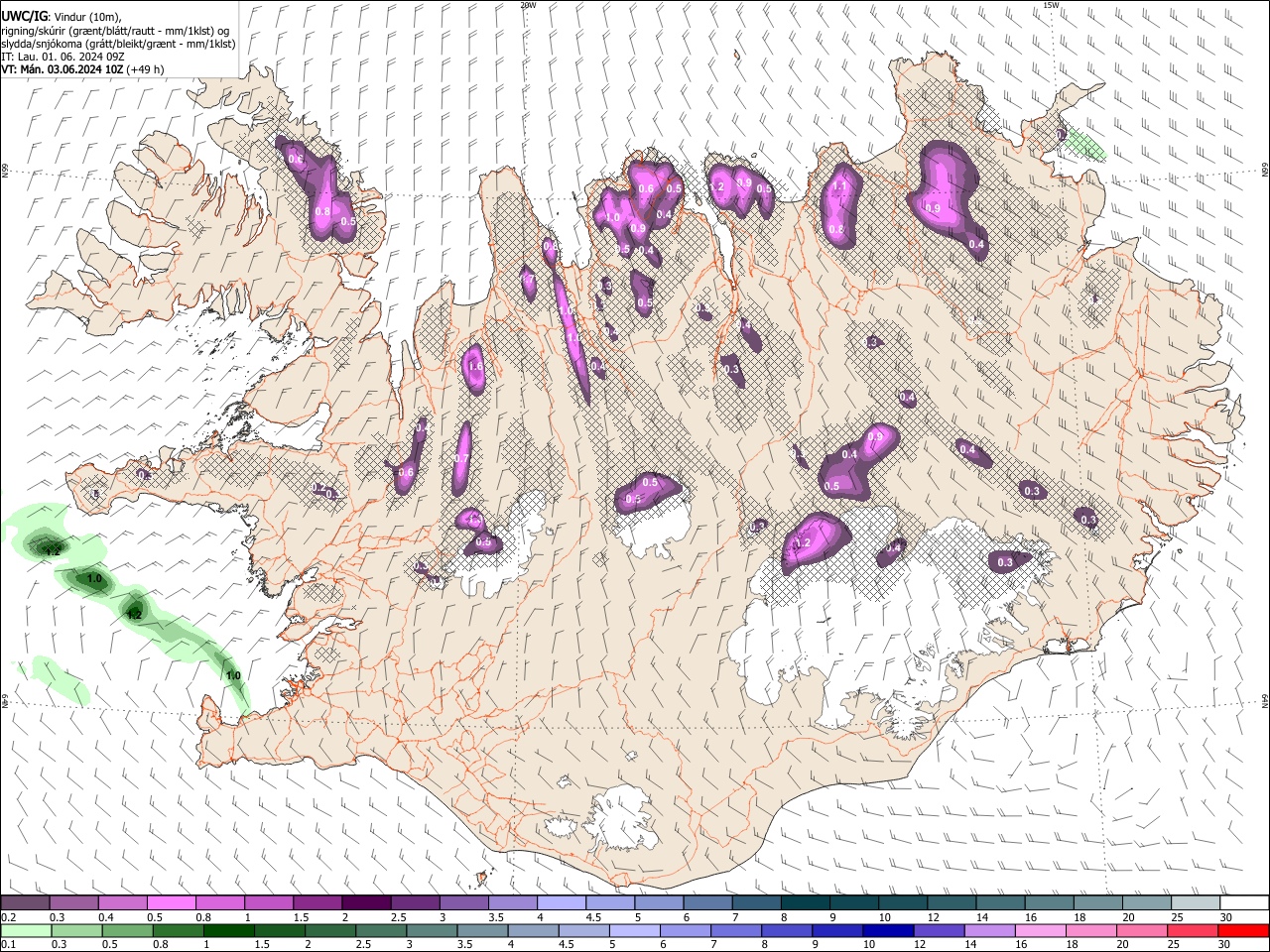Click the '15W' longitude label
This screenshot has width=1270, height=952.
[x=1051, y=5]
